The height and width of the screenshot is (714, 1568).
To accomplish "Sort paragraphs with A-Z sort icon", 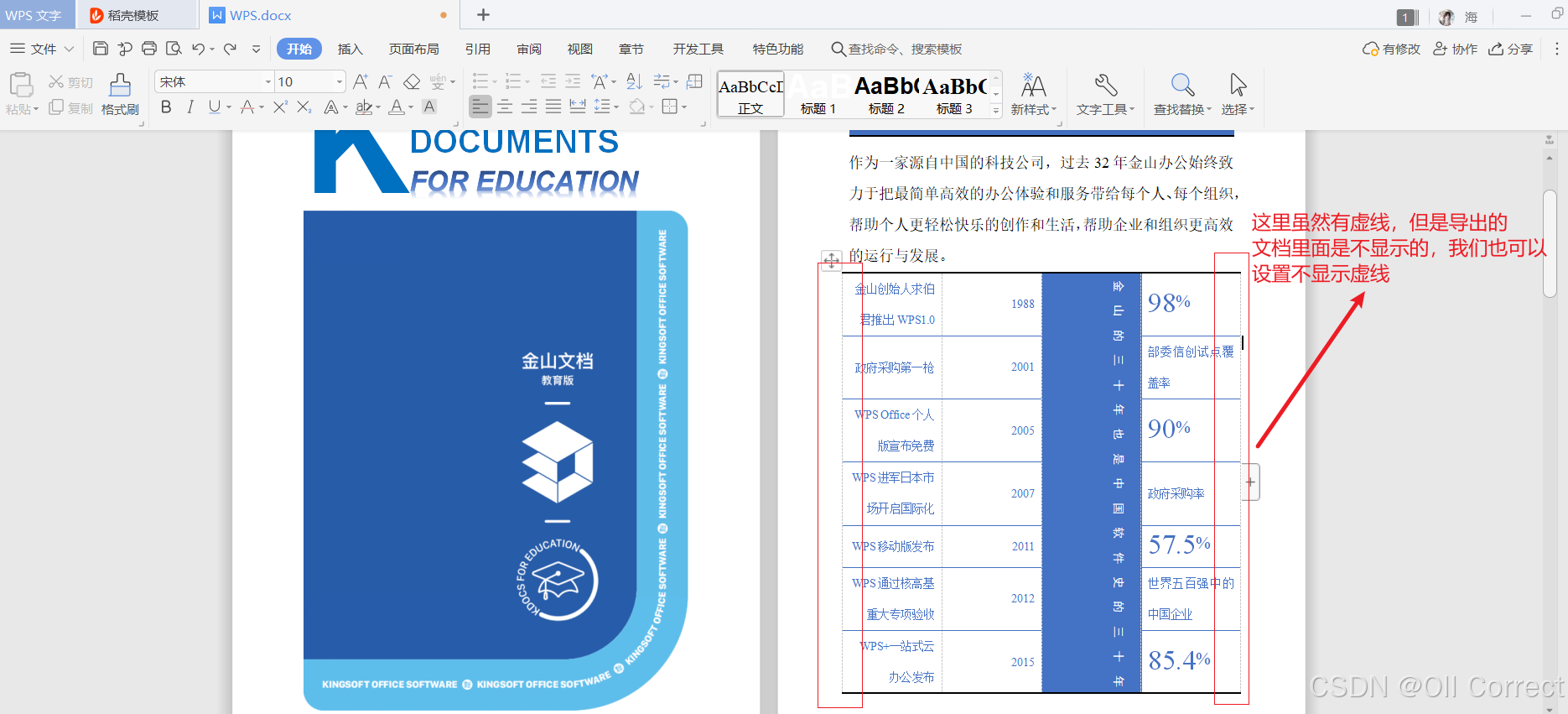I will pyautogui.click(x=635, y=81).
